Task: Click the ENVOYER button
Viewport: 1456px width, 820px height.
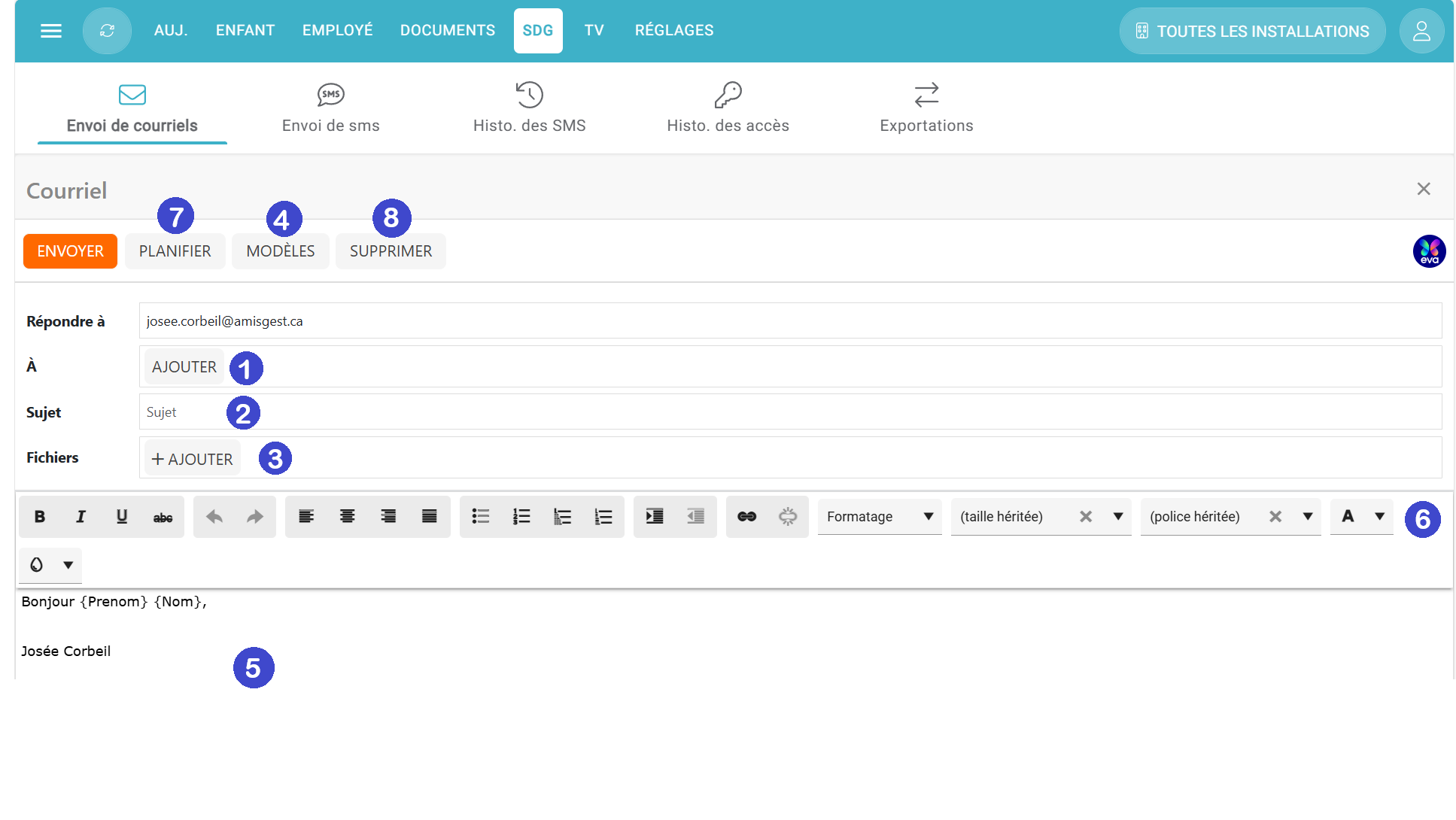Action: (x=70, y=251)
